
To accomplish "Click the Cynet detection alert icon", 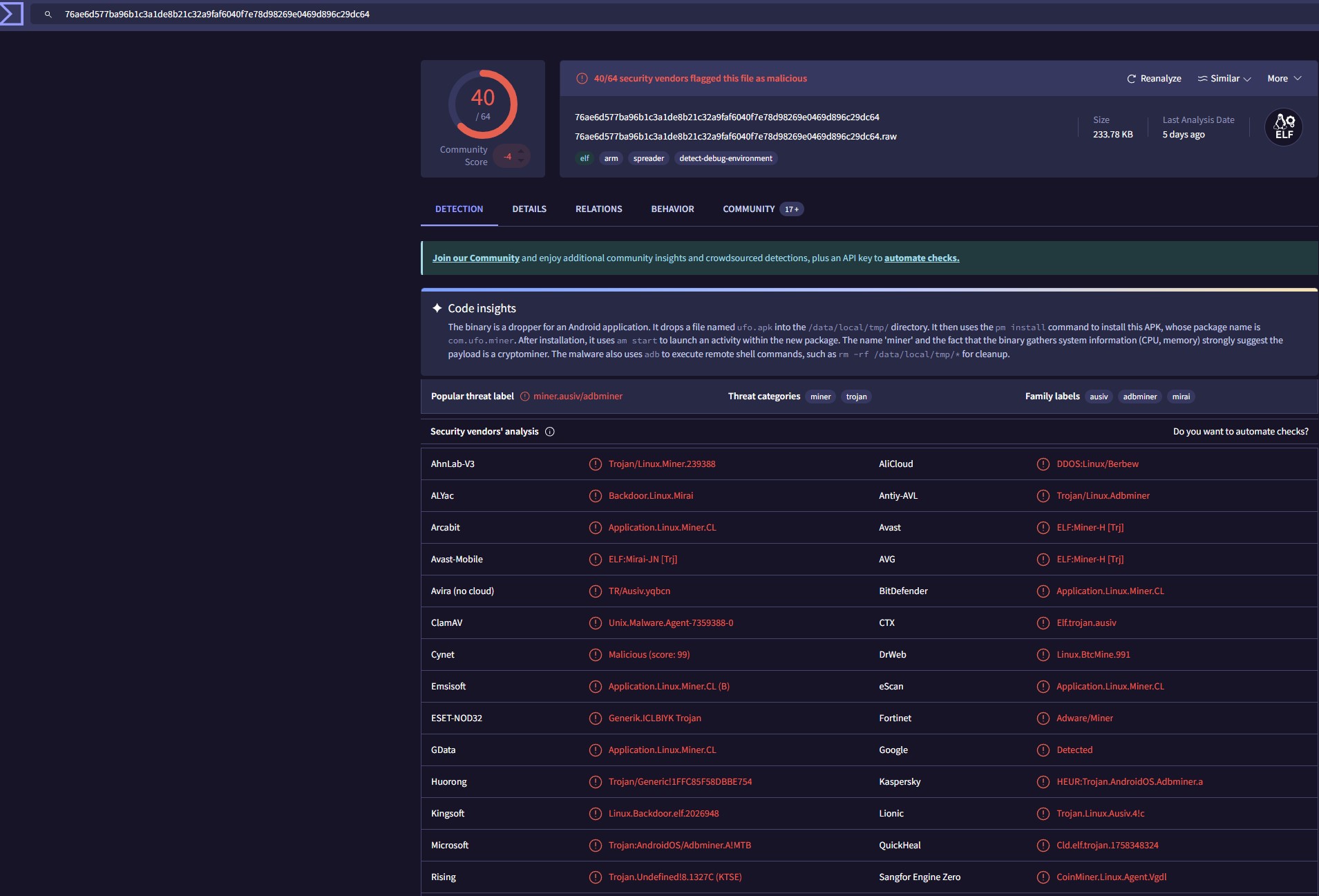I will 595,655.
